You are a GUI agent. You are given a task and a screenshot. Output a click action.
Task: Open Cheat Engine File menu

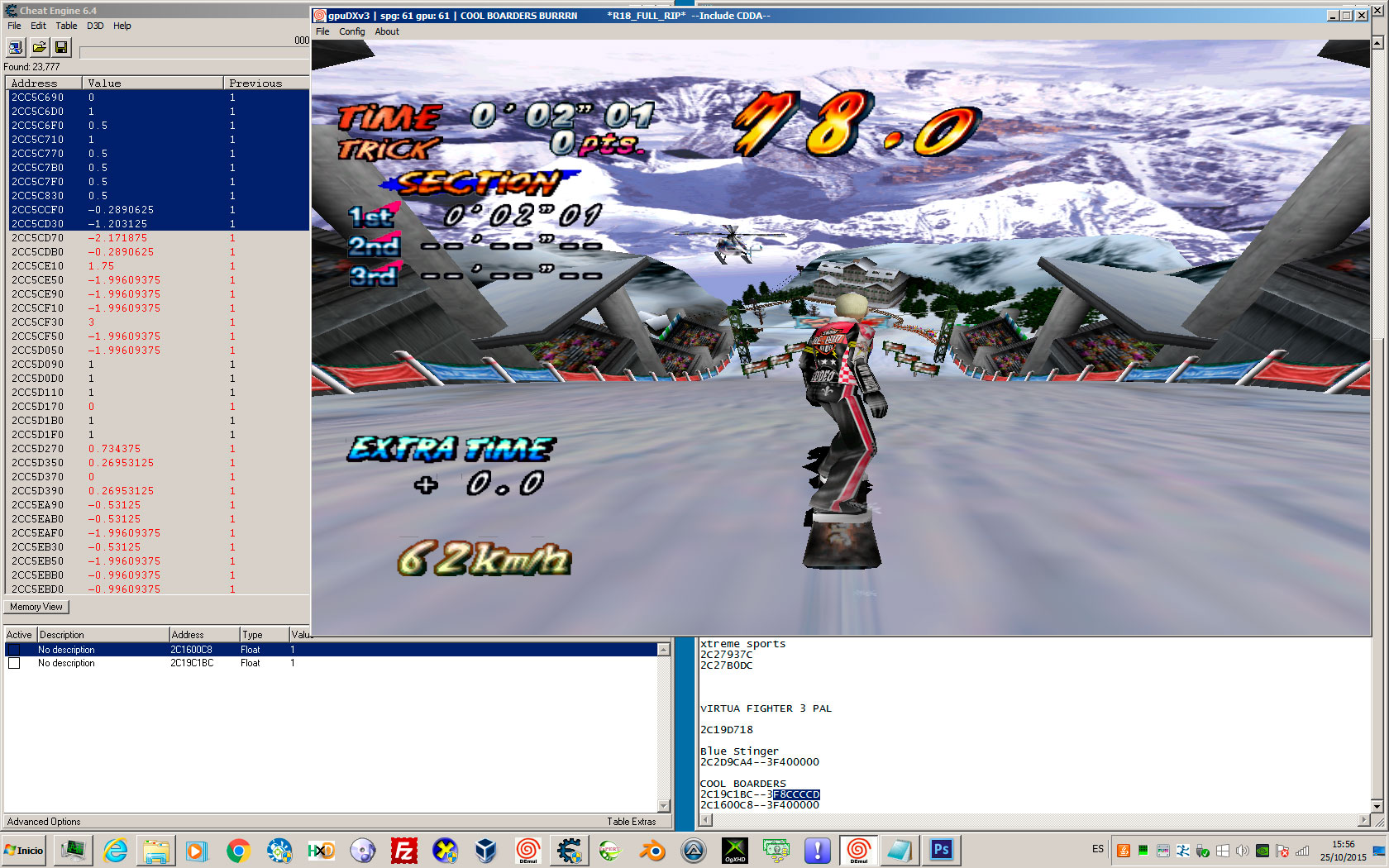pyautogui.click(x=14, y=26)
